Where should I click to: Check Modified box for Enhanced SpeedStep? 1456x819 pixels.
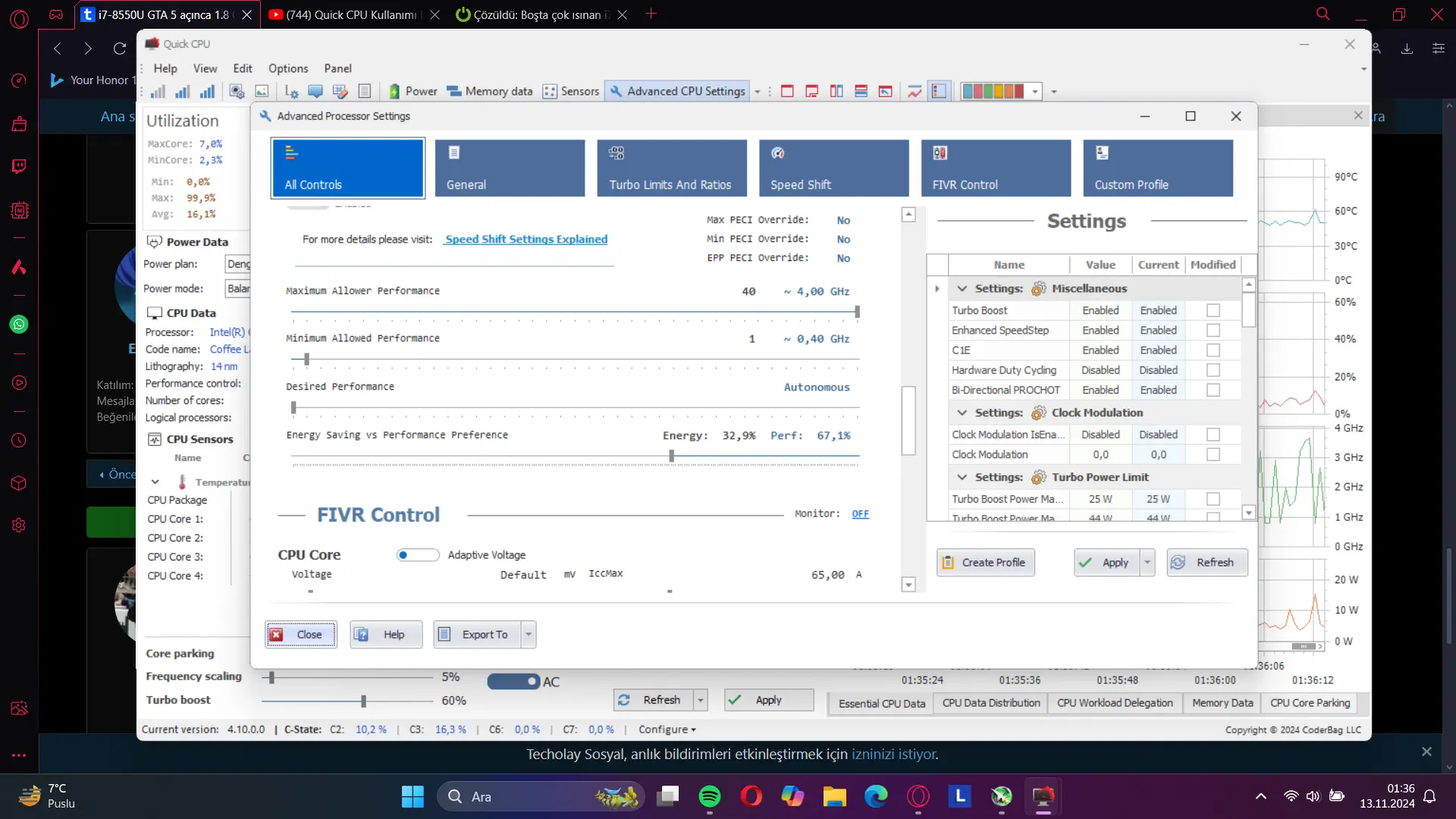pos(1213,330)
